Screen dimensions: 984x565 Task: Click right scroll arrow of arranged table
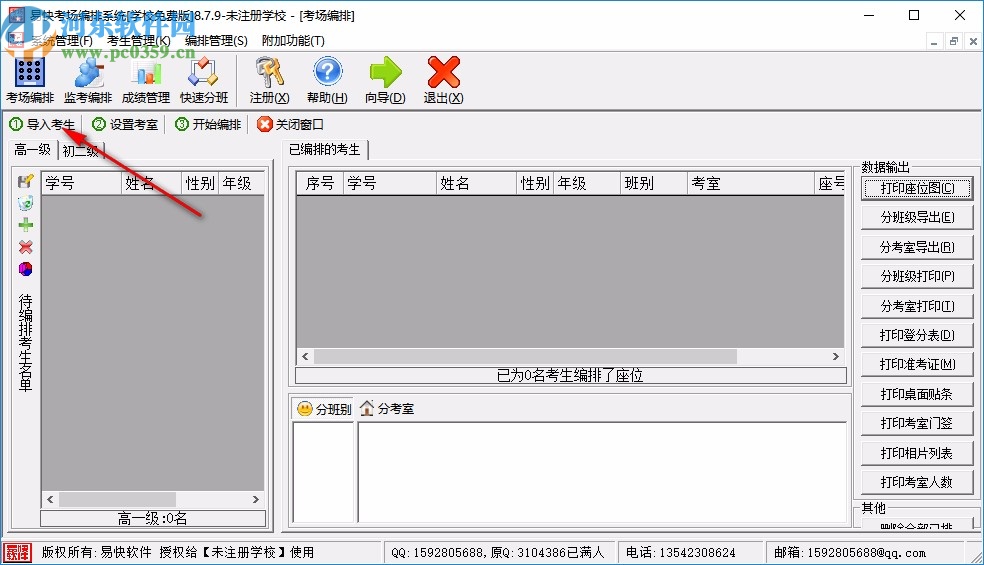[835, 357]
